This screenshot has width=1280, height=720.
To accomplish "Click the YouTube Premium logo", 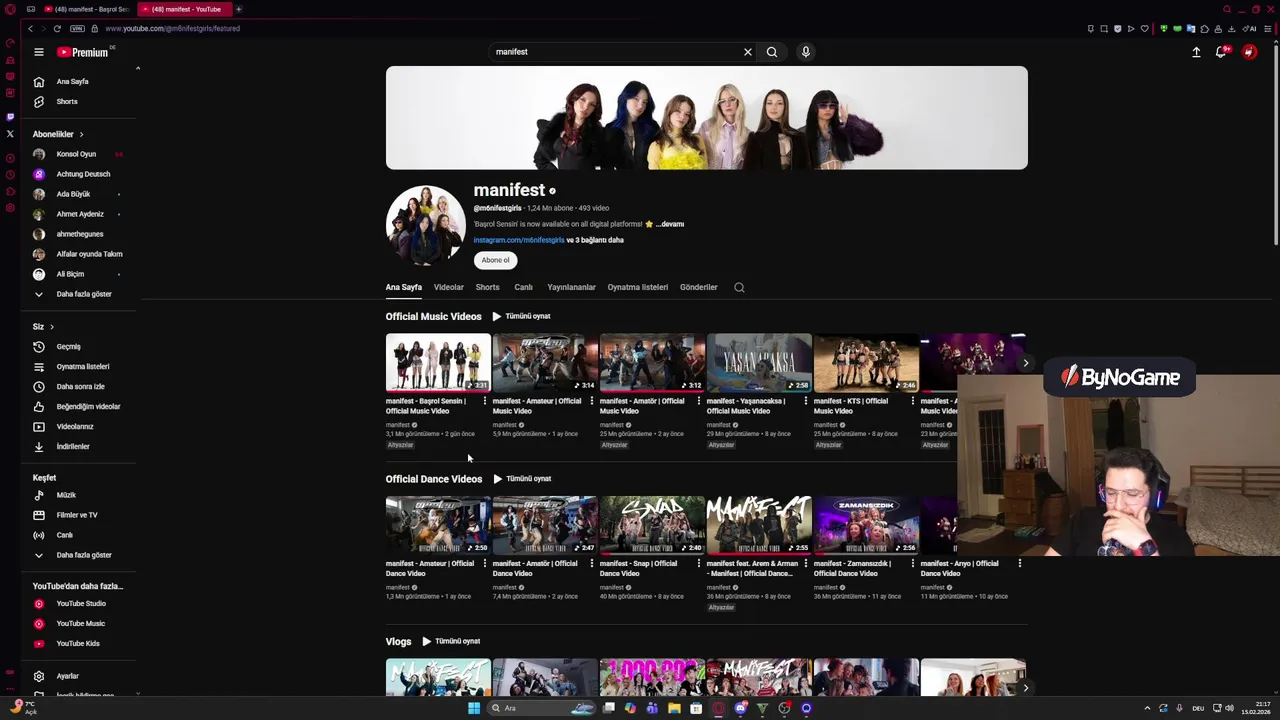I will 83,52.
